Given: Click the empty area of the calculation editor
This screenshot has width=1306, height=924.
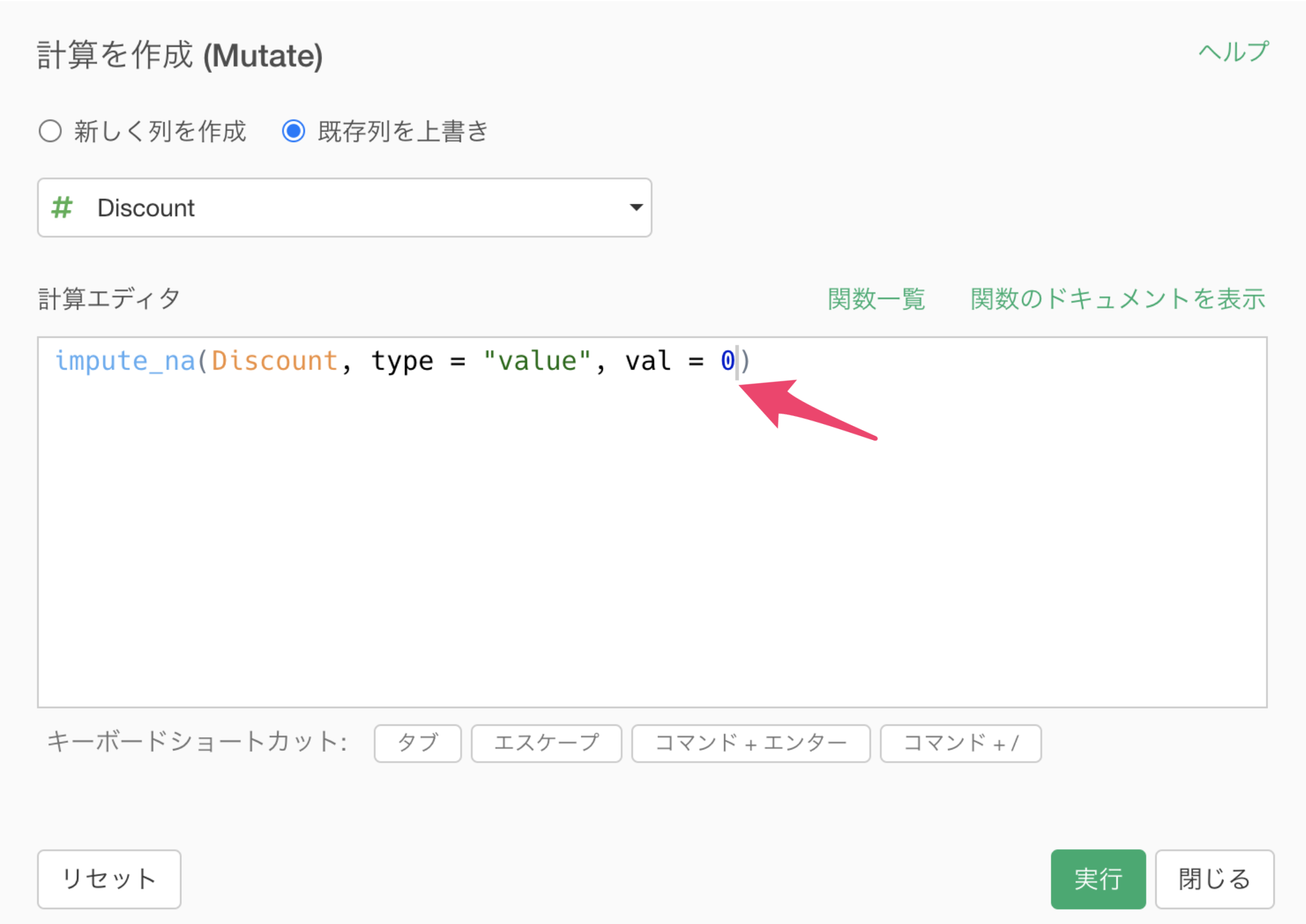Looking at the screenshot, I should [652, 551].
